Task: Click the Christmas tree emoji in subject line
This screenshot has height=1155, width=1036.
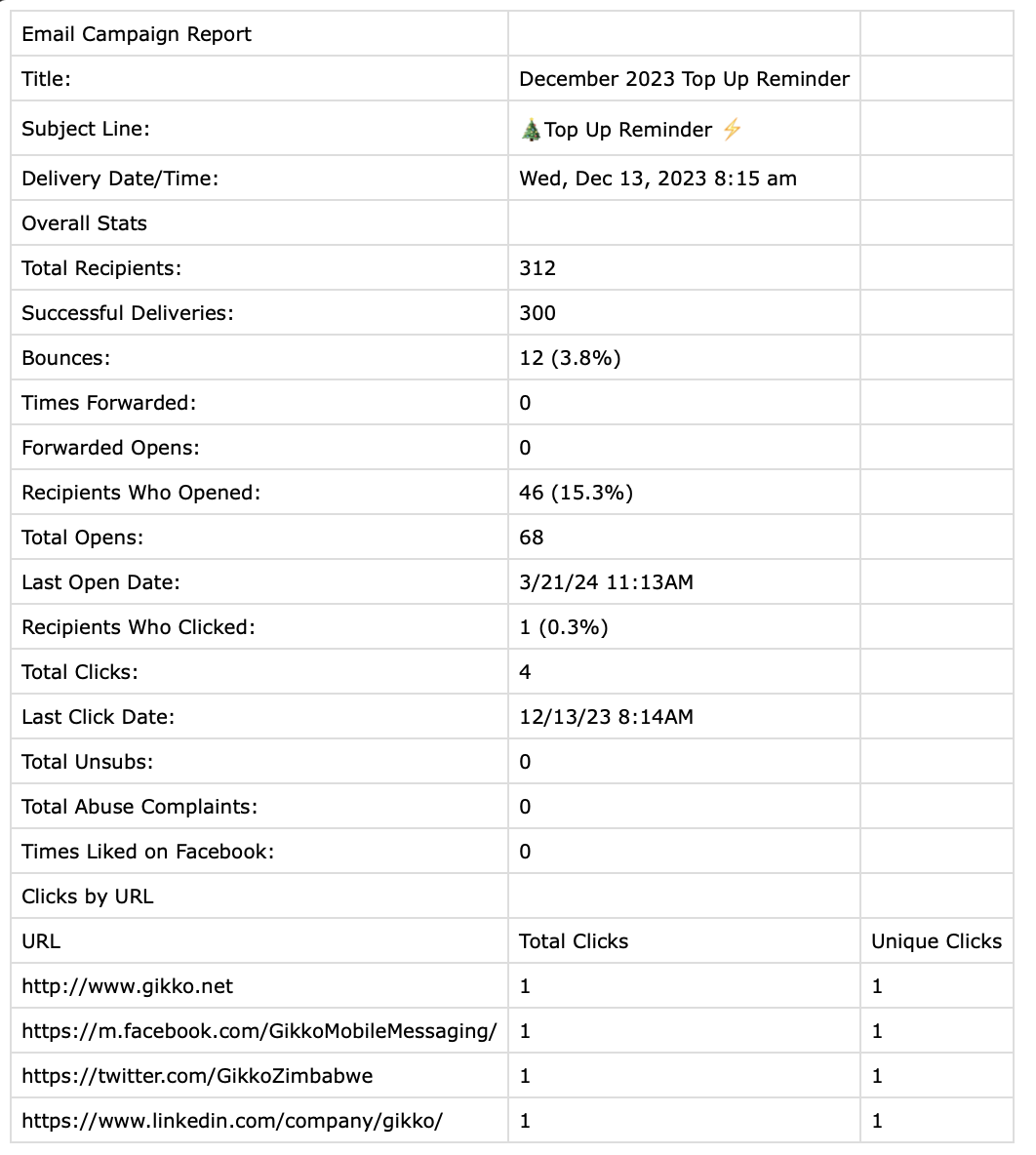Action: [531, 130]
